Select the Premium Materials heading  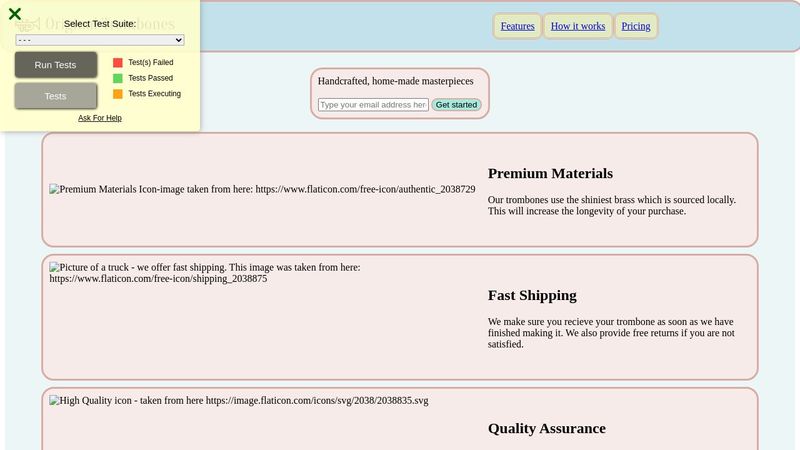pos(550,173)
